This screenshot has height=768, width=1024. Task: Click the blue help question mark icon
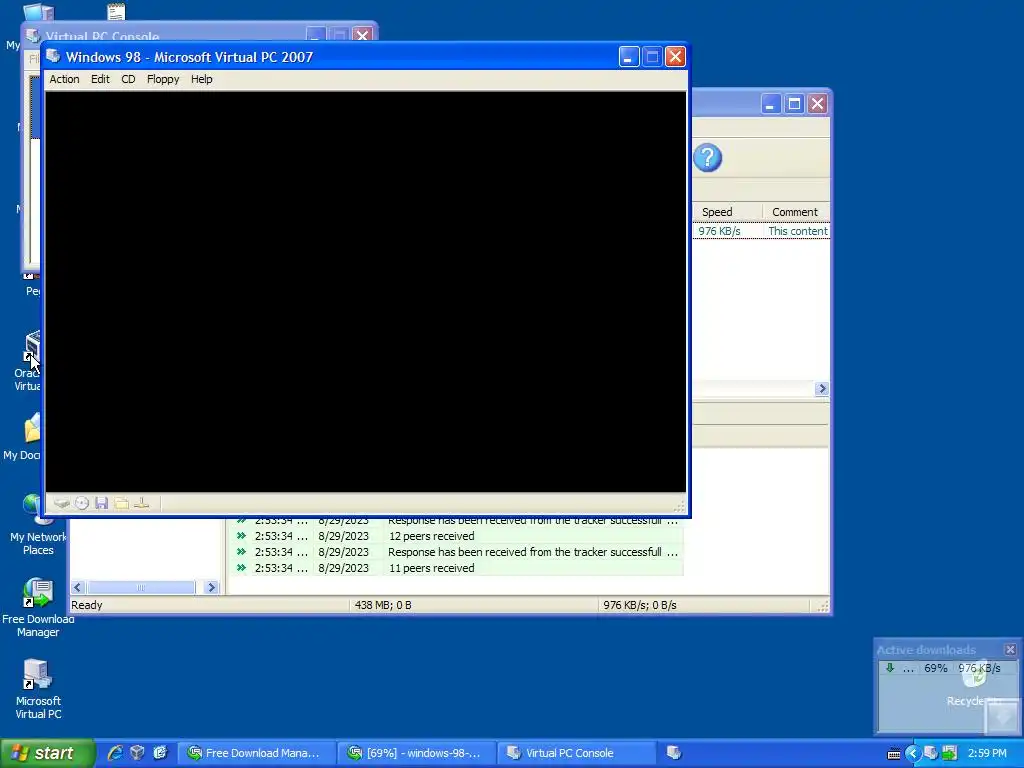coord(707,157)
